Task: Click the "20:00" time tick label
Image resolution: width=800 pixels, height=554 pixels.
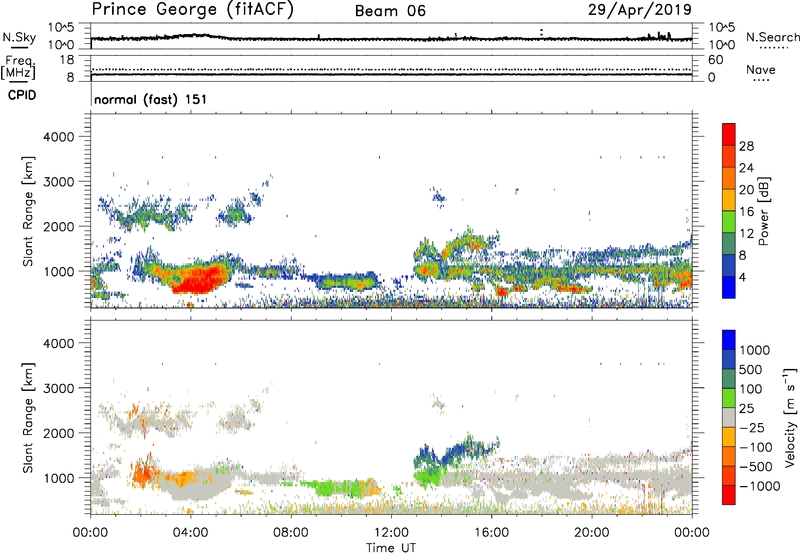Action: pos(592,533)
